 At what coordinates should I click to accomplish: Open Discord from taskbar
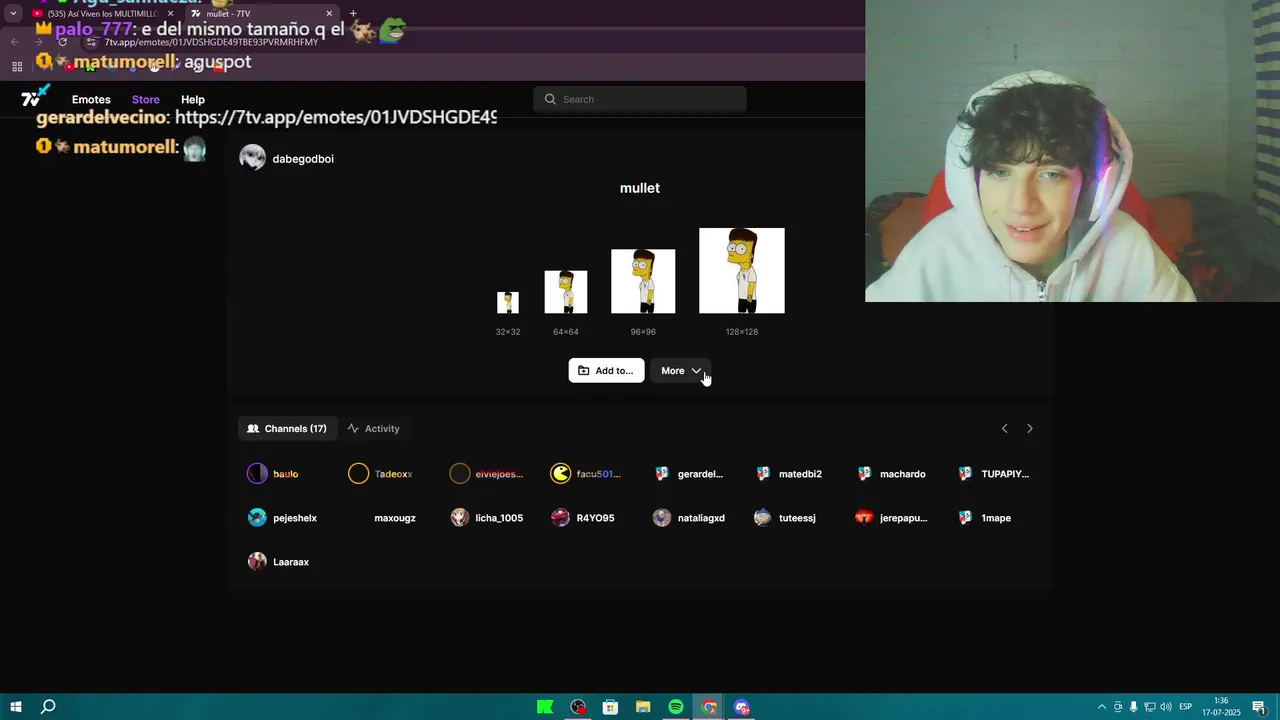click(742, 707)
